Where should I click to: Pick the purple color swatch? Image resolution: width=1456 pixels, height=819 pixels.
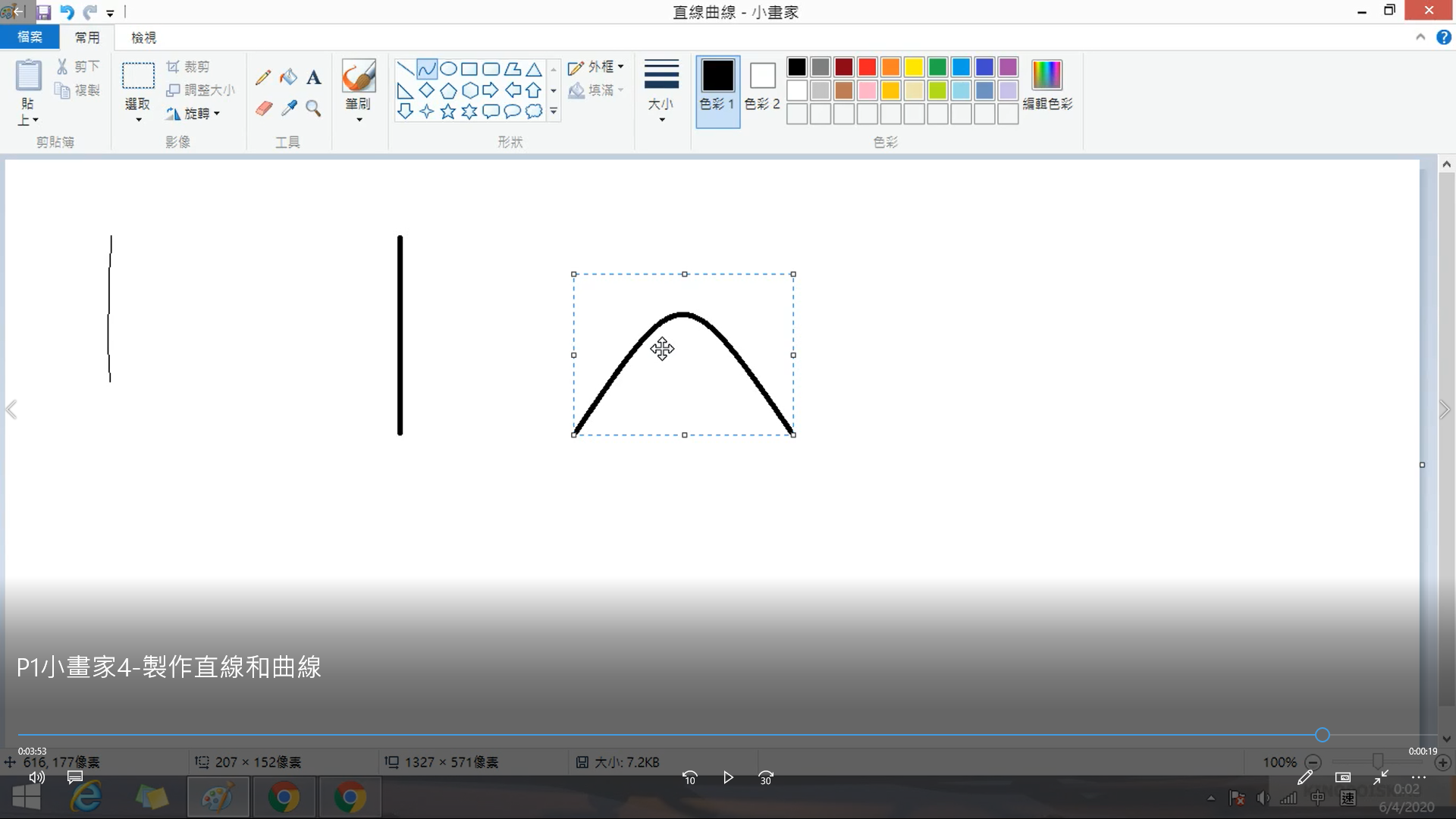[x=1008, y=67]
